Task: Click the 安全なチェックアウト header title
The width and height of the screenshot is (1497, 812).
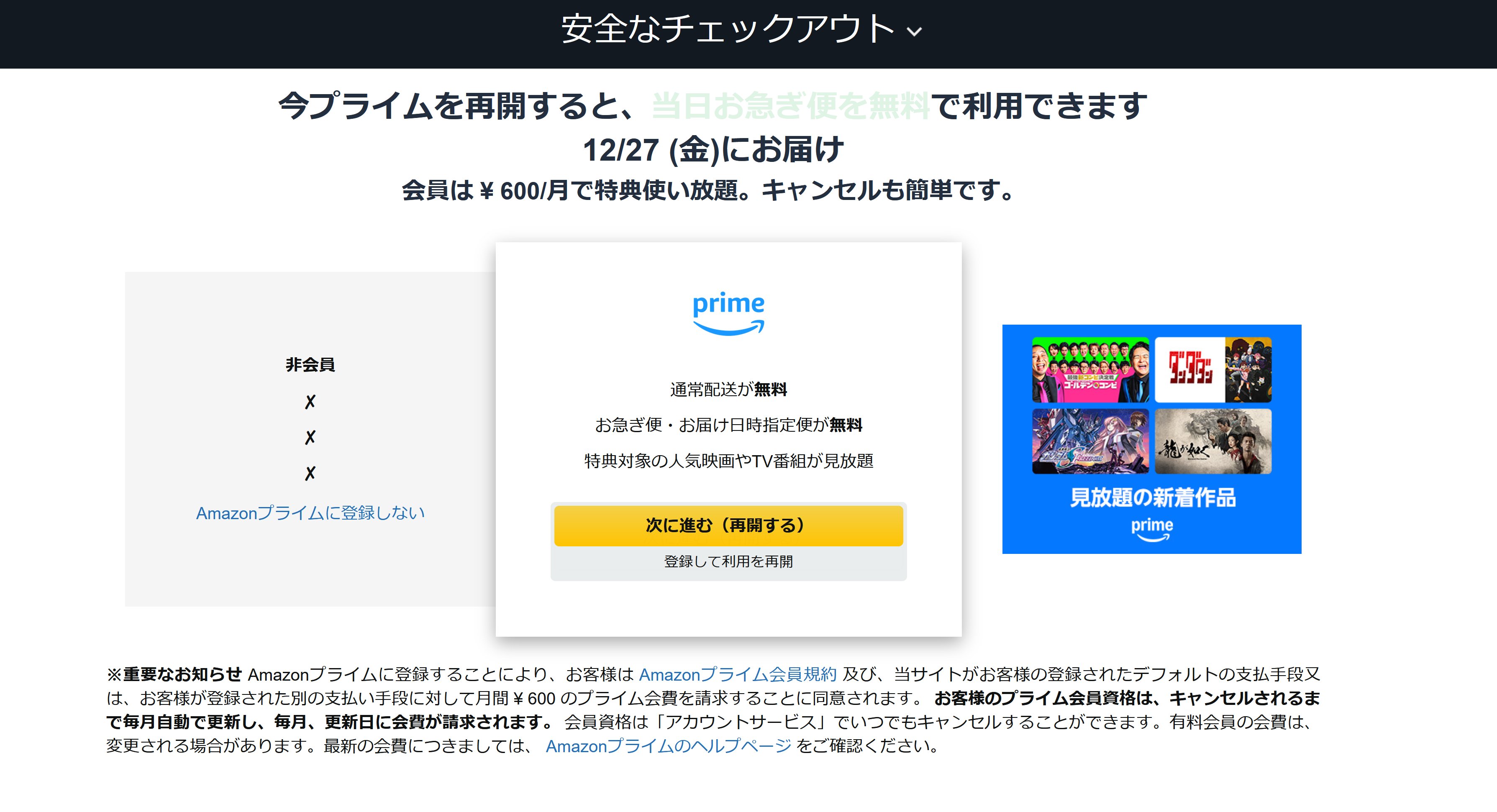Action: 728,29
